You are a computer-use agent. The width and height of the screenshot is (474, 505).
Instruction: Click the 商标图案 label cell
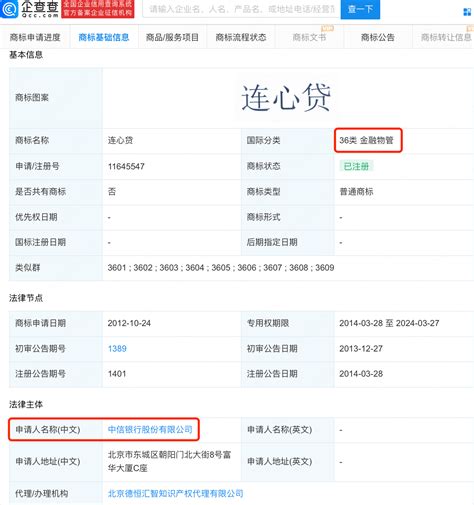coord(56,98)
